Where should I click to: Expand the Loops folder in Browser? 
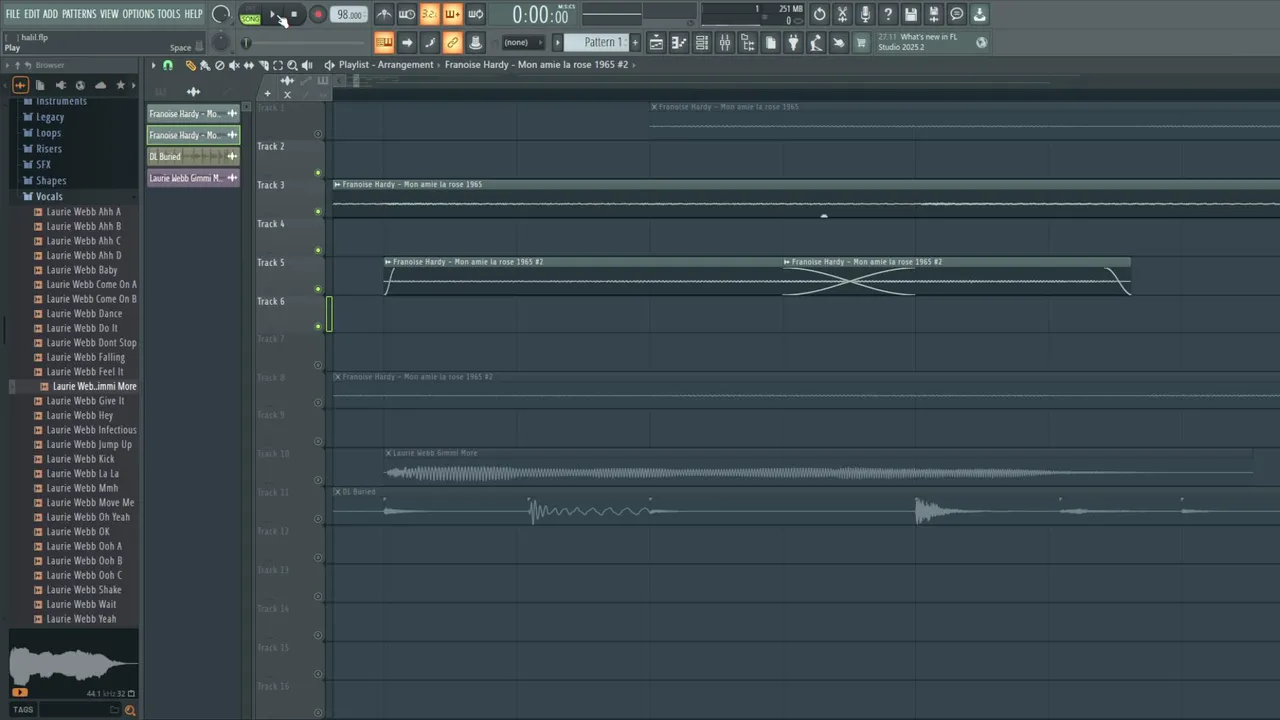point(48,133)
